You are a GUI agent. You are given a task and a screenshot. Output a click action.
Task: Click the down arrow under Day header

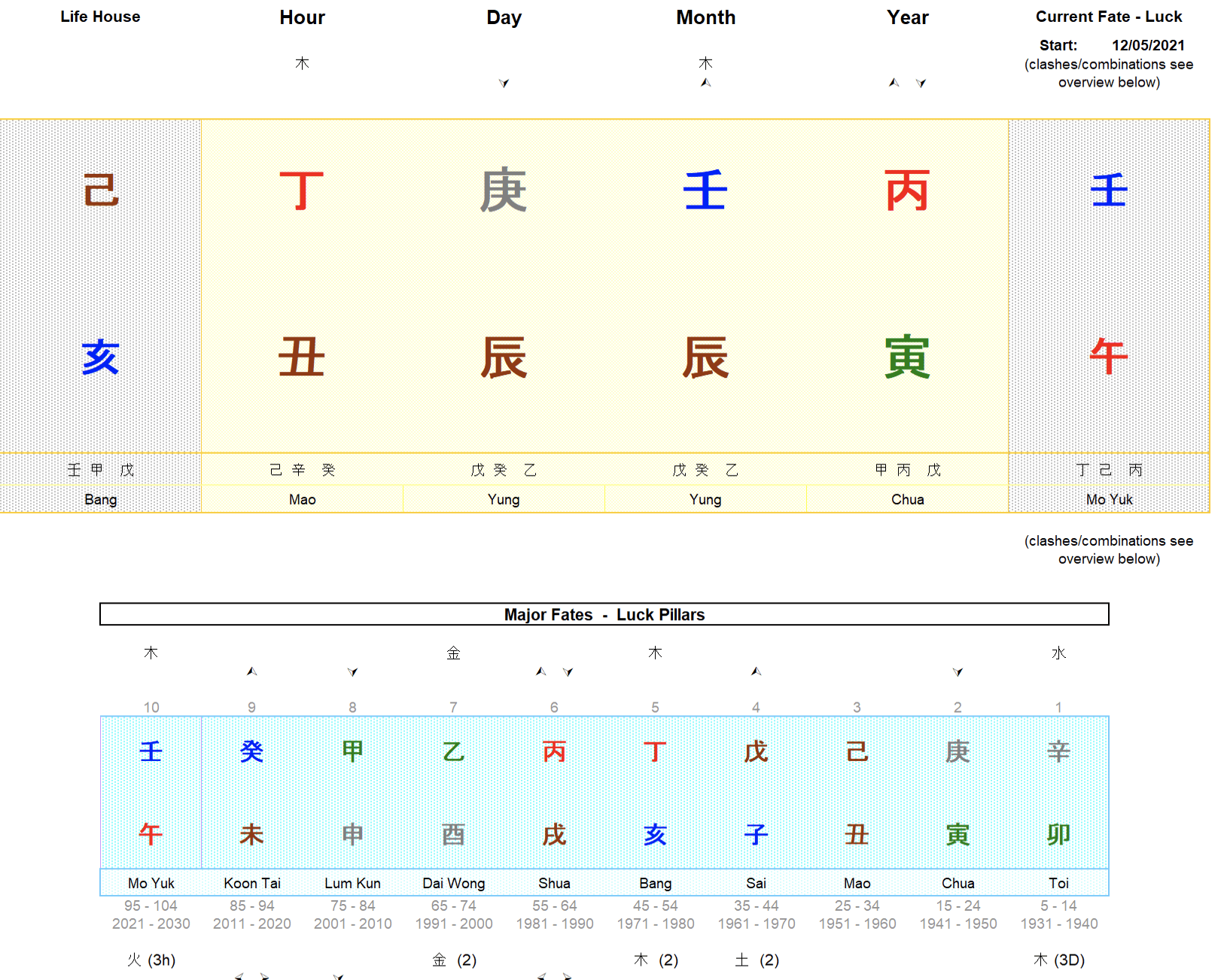click(x=504, y=84)
